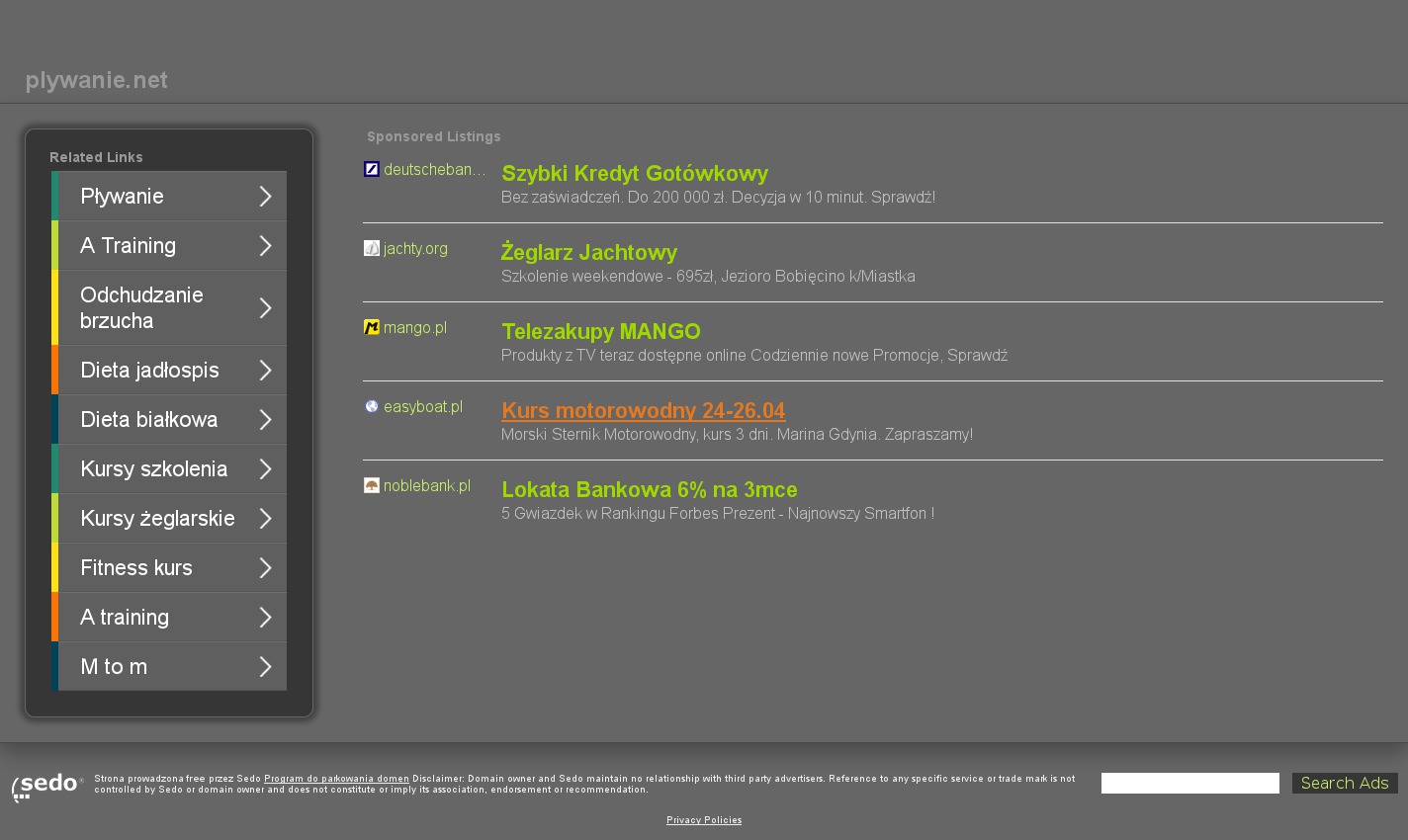Click the plywanie.net site title

pos(97,81)
